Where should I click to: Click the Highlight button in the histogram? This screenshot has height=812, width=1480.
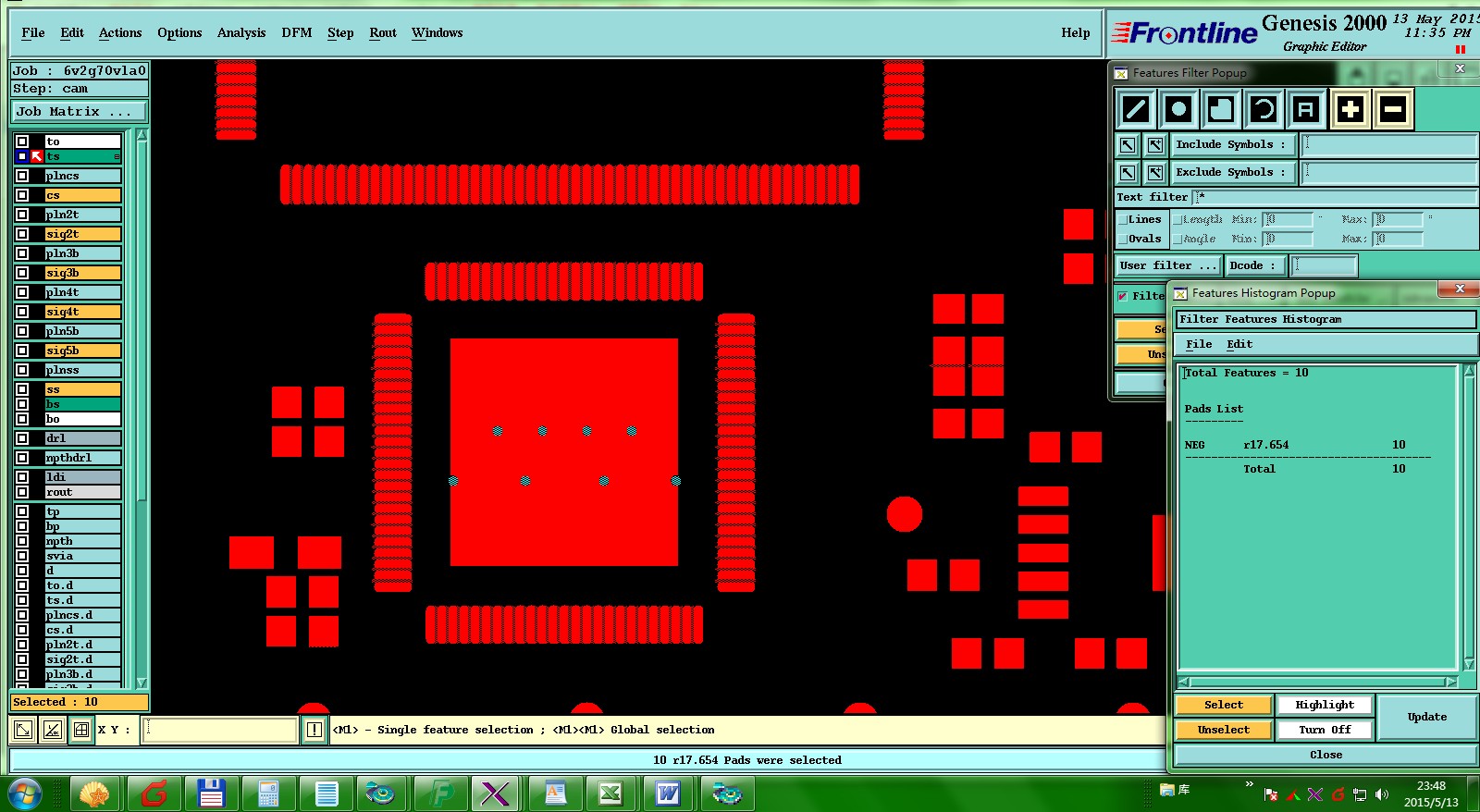click(1325, 705)
